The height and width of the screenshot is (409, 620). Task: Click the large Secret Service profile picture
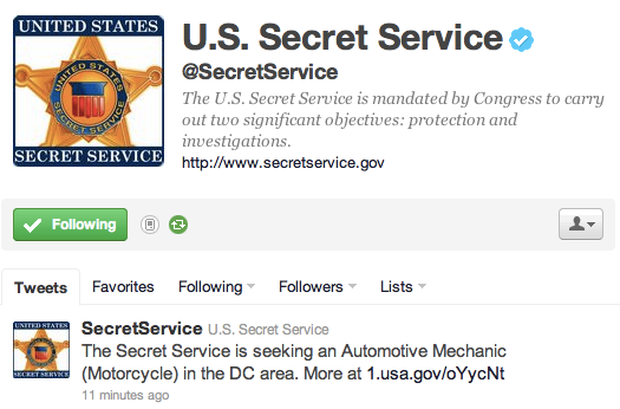pos(89,91)
